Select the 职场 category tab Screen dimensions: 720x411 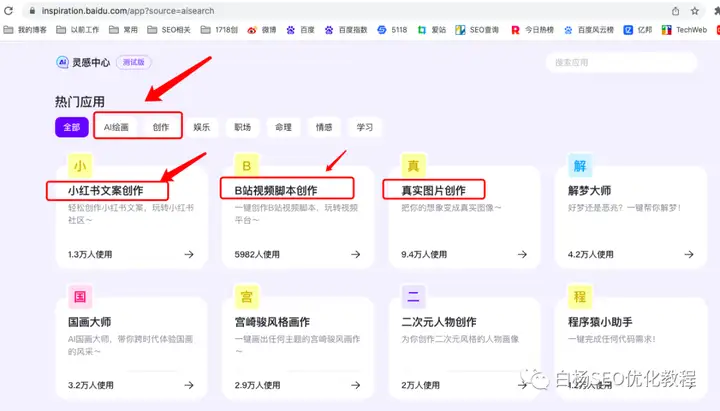pyautogui.click(x=242, y=127)
